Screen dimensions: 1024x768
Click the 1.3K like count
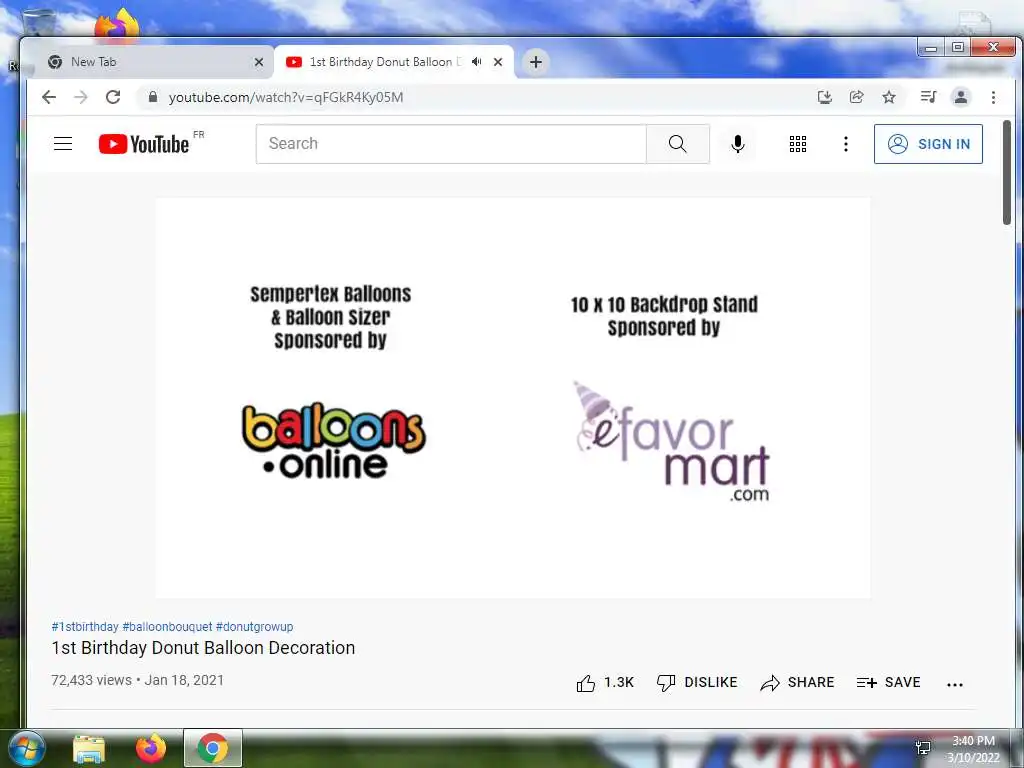pos(618,682)
